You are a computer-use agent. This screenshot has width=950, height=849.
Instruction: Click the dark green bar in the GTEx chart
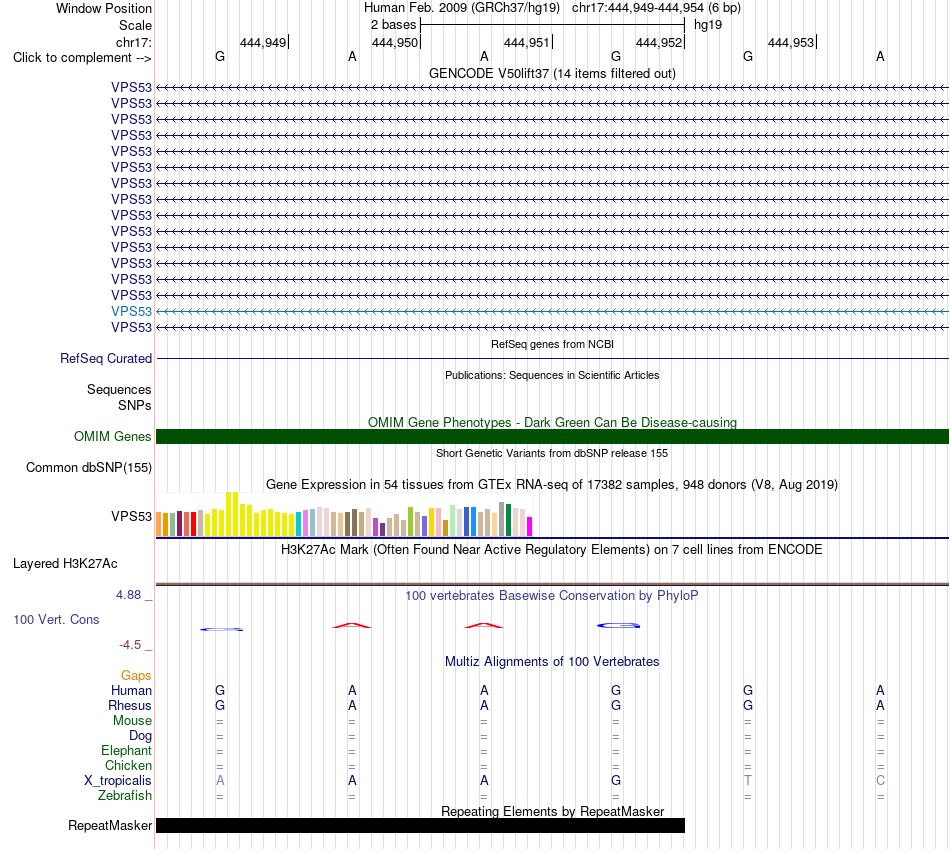(509, 520)
